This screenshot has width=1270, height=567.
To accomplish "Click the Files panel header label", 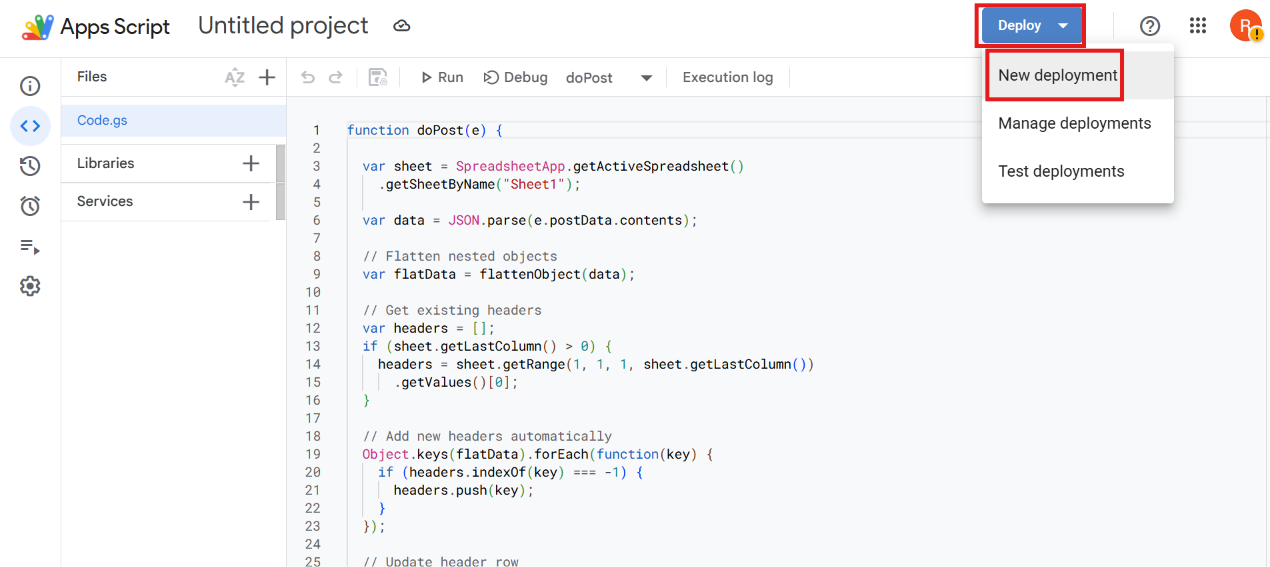I will pyautogui.click(x=92, y=77).
